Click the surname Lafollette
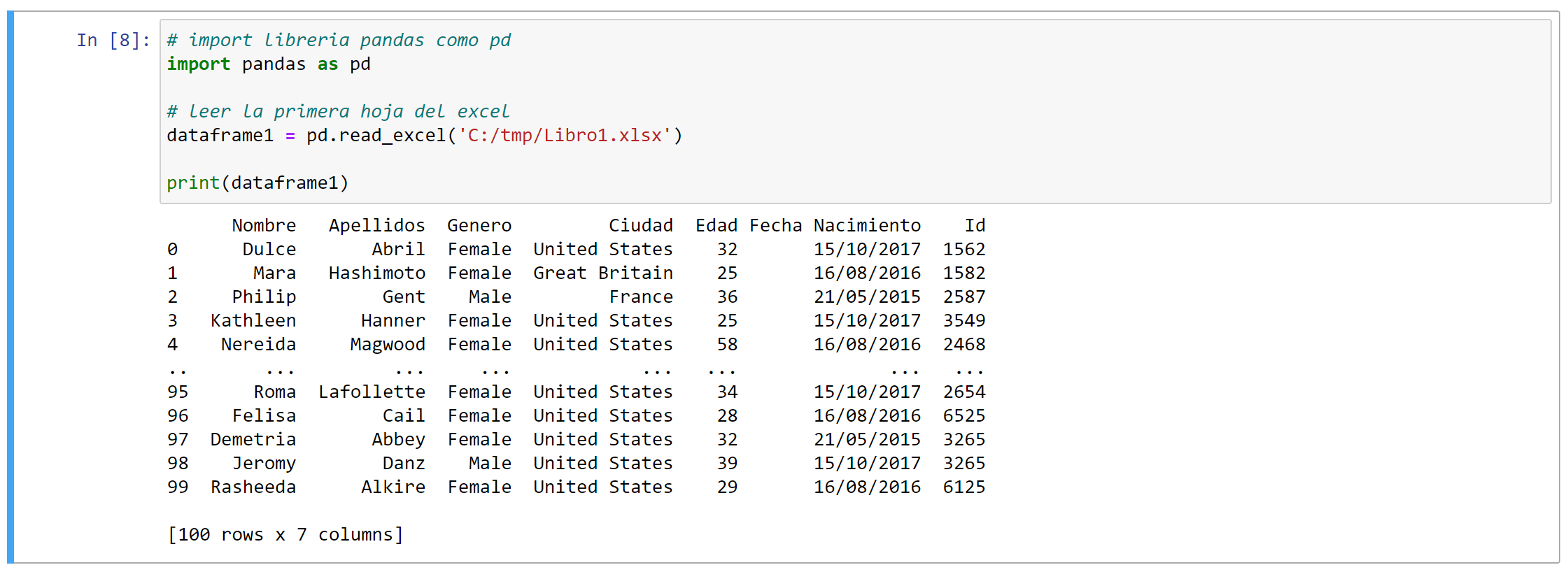Viewport: 1568px width, 572px height. (x=372, y=392)
